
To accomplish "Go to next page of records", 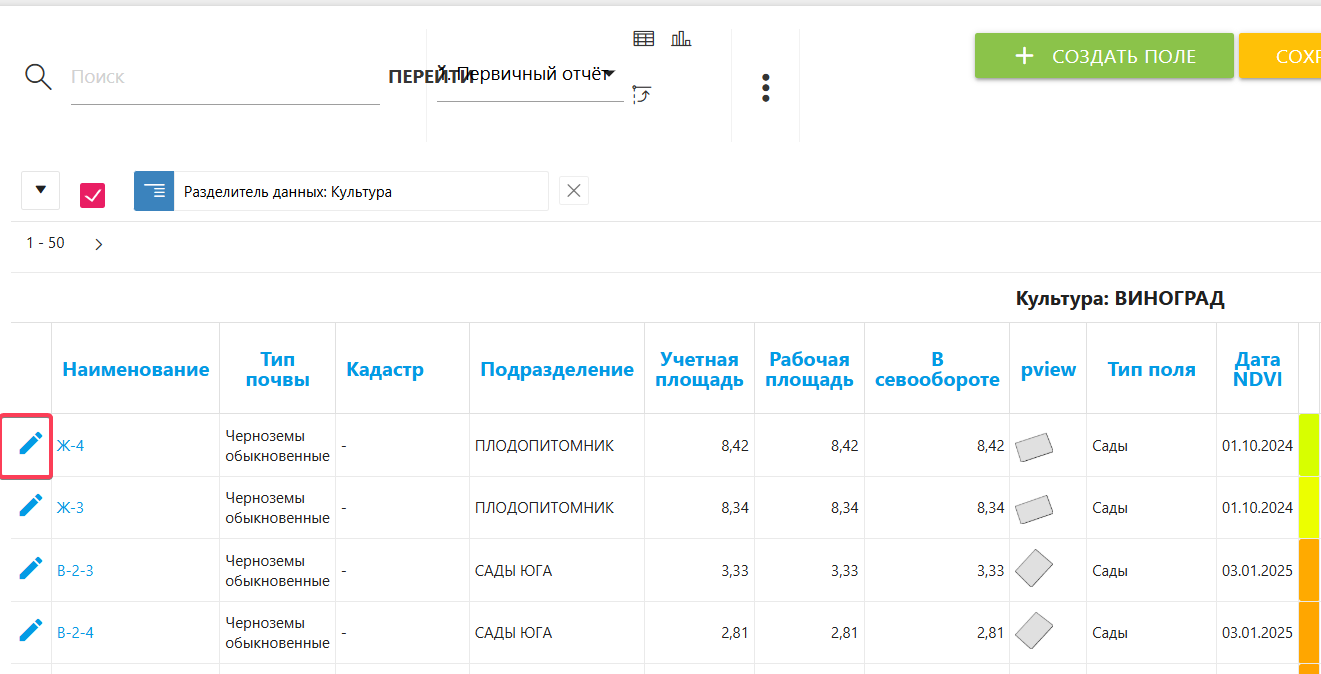I will (x=99, y=244).
